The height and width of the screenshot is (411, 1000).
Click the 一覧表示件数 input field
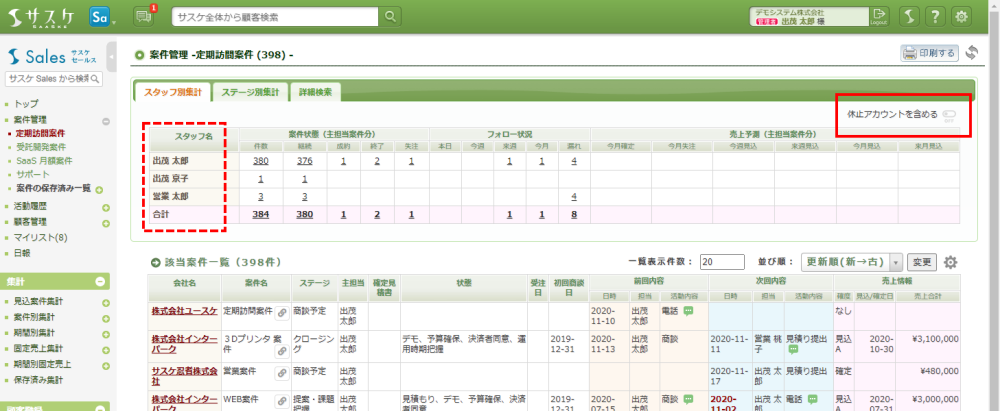coord(720,262)
